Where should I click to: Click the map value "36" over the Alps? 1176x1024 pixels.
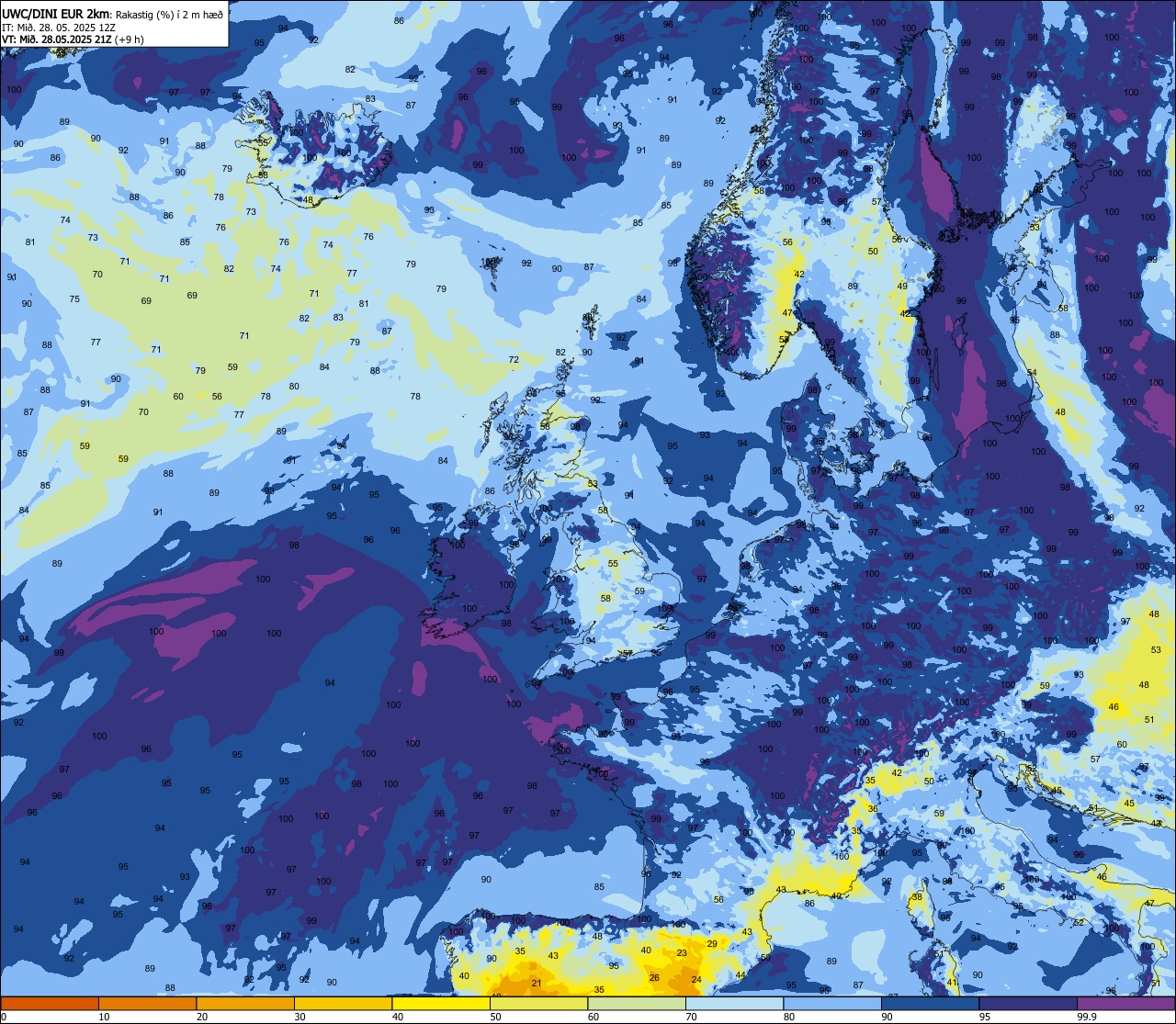873,809
